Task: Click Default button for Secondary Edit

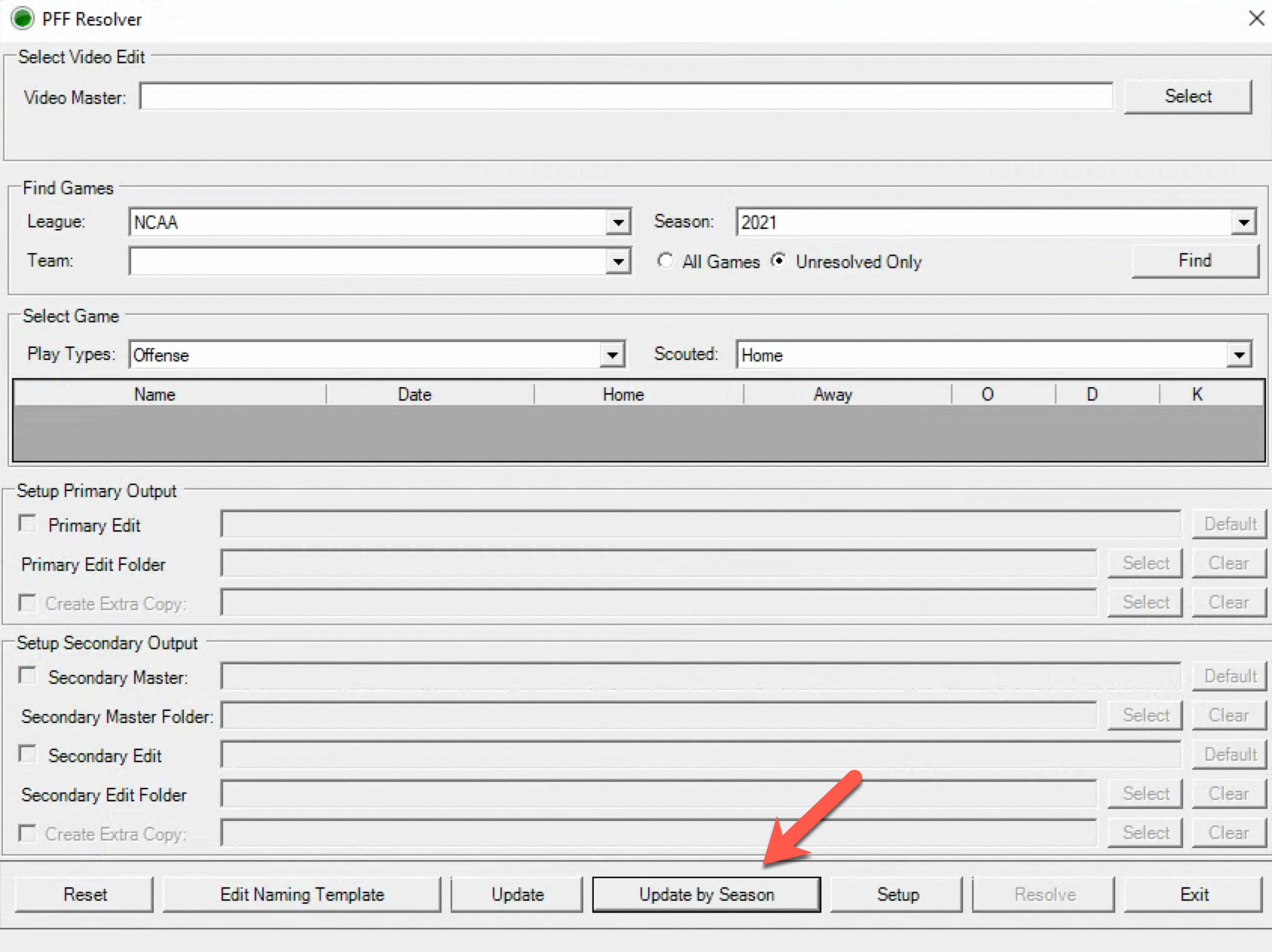Action: 1230,755
